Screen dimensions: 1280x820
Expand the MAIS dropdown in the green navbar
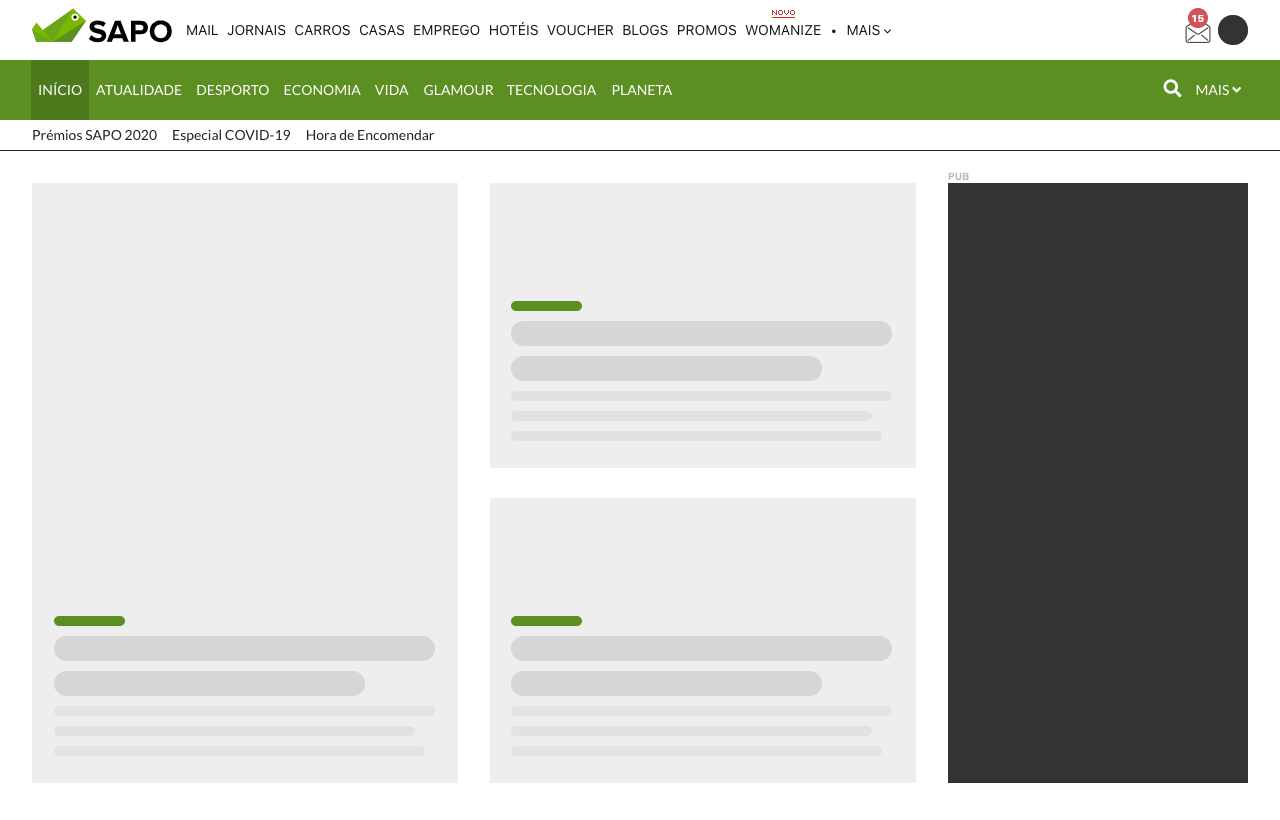point(1216,90)
